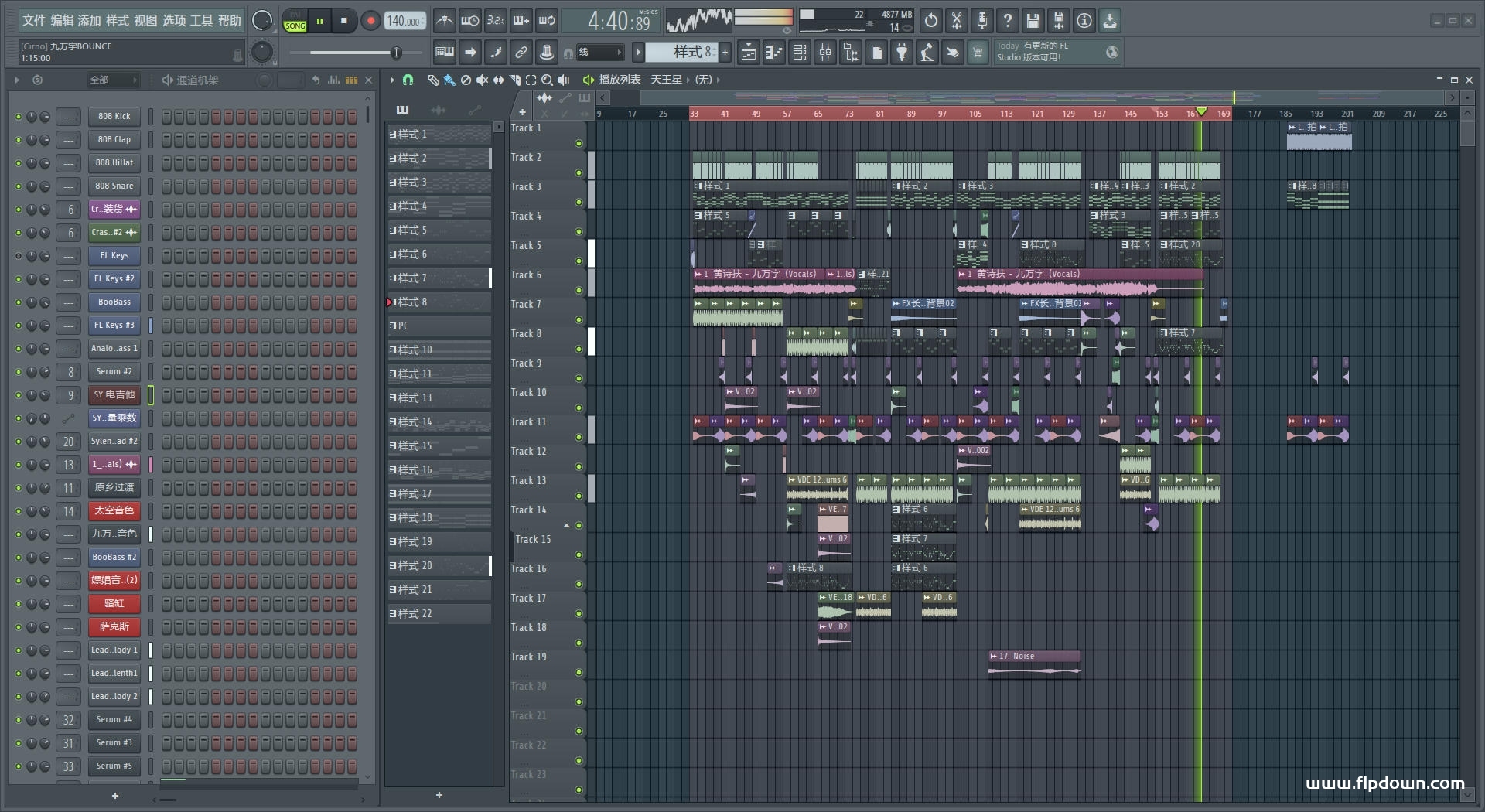Click the save project floppy icon

click(1033, 21)
